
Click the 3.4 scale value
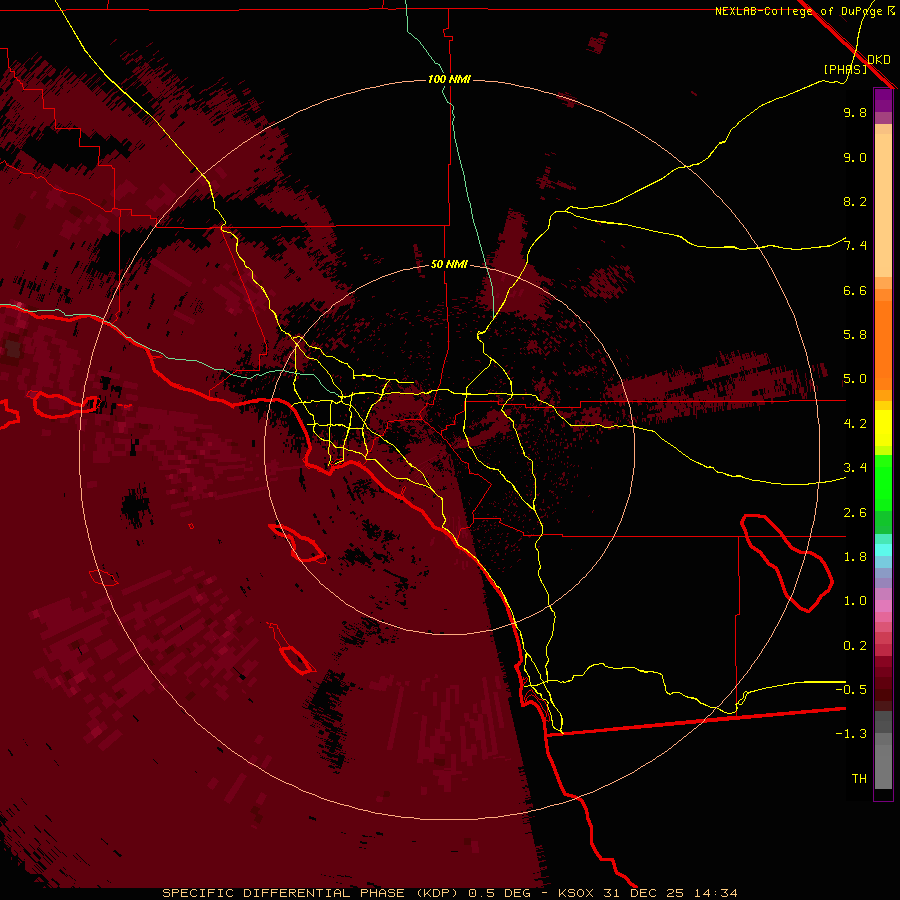[855, 468]
